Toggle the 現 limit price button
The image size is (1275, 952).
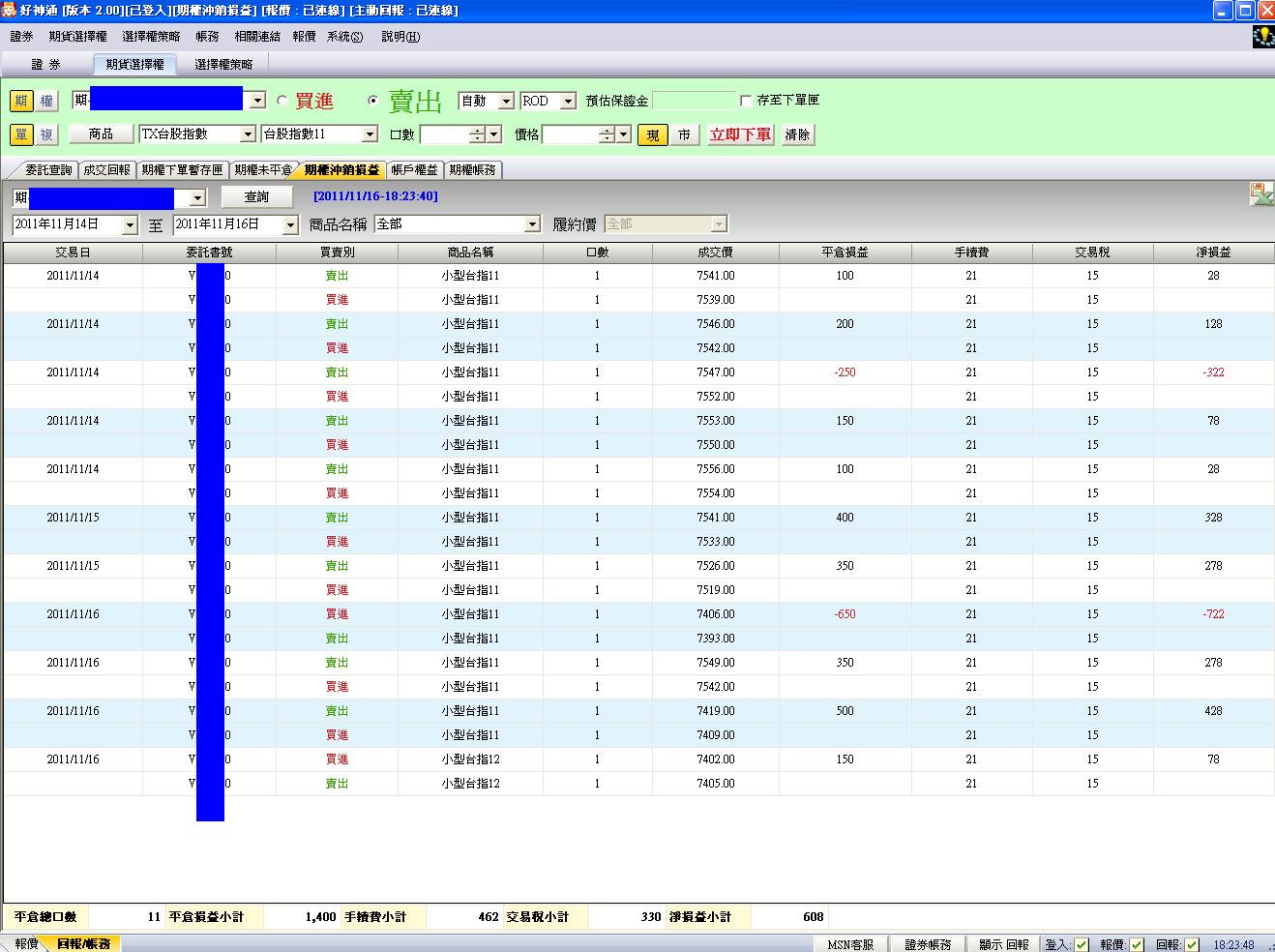pyautogui.click(x=653, y=134)
